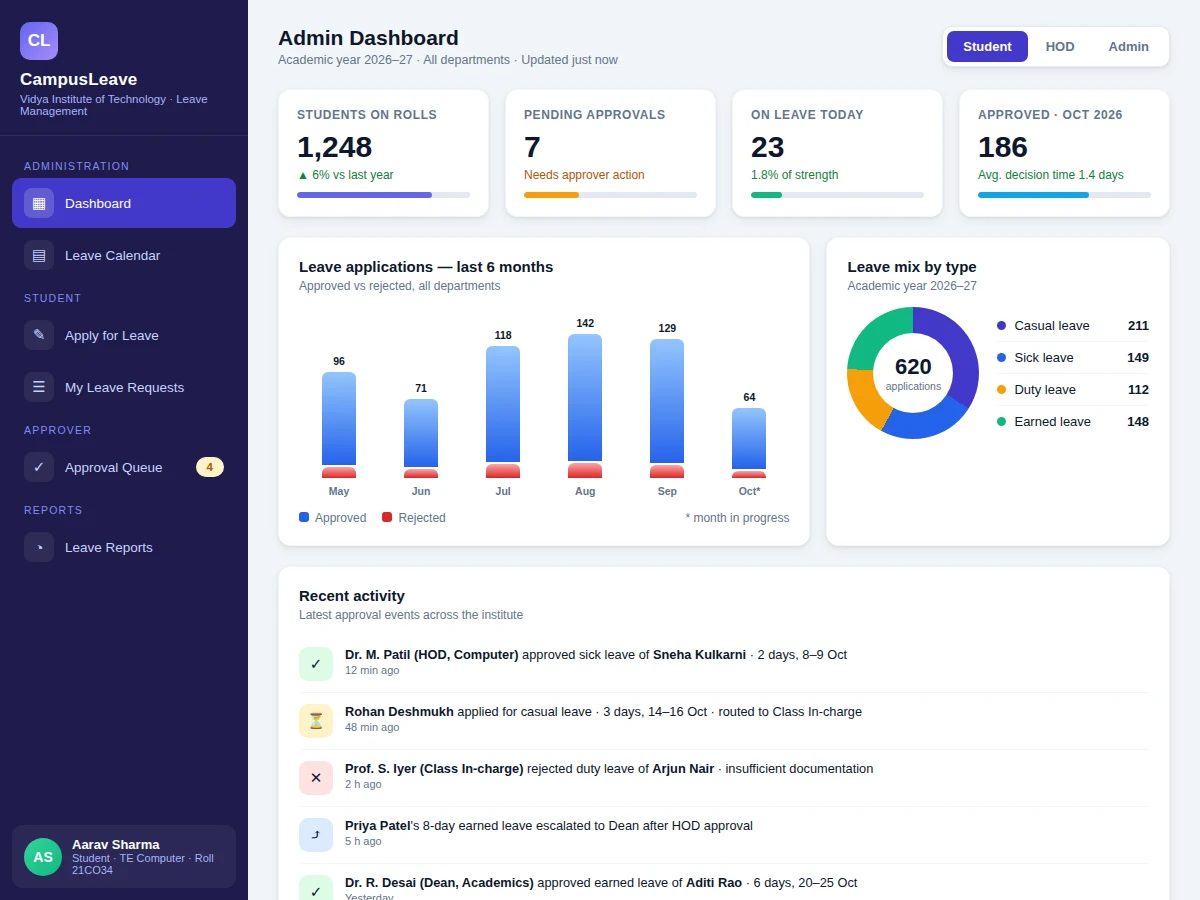
Task: Click the escalation arrow icon beside Priya Patel
Action: 316,835
